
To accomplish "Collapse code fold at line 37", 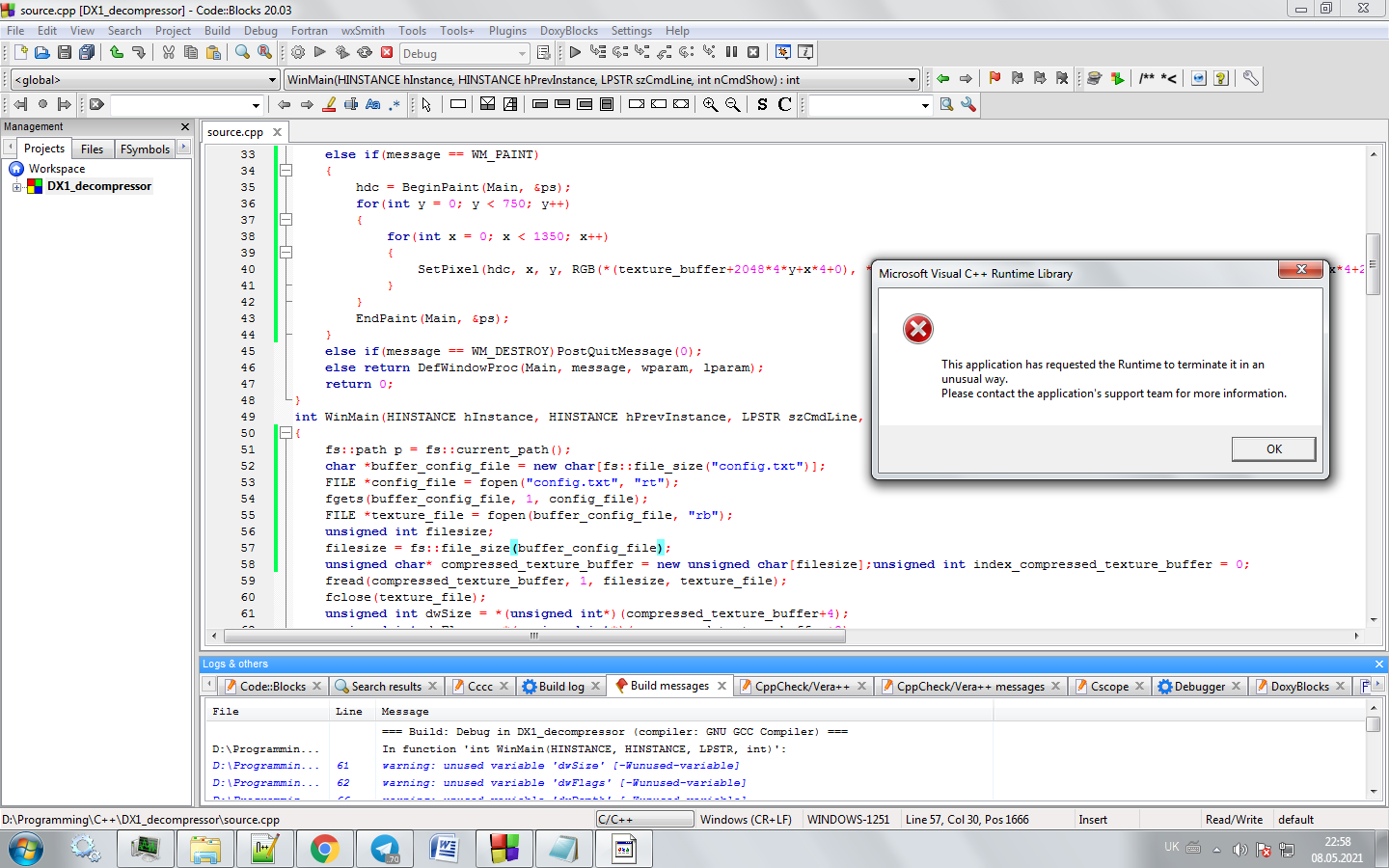I will point(286,220).
